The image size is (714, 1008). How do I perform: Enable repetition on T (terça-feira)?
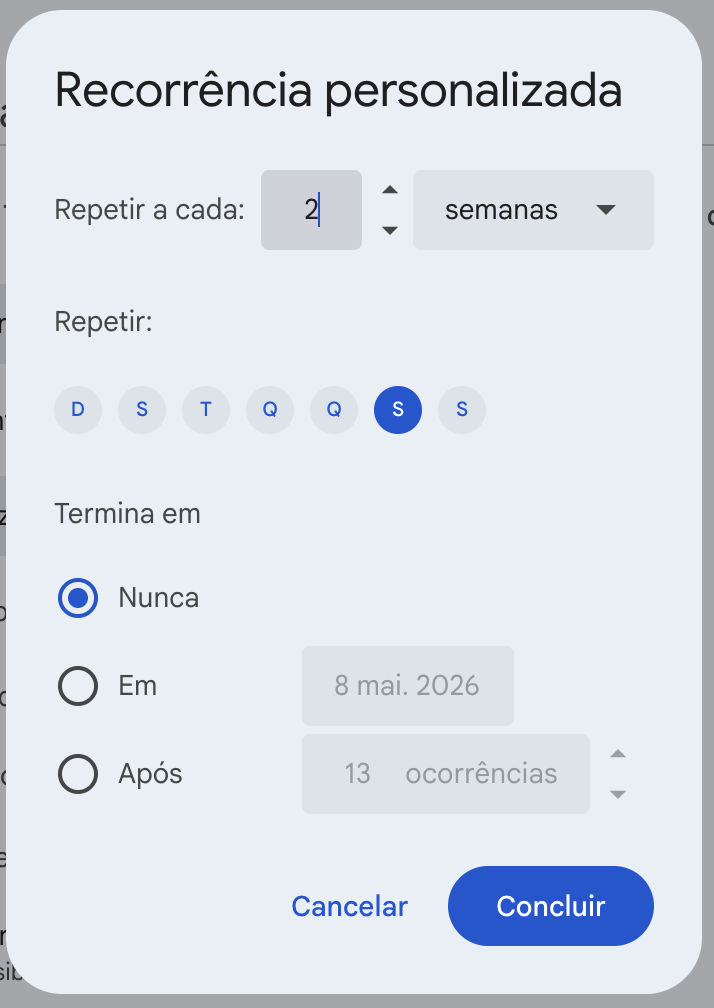(x=206, y=410)
